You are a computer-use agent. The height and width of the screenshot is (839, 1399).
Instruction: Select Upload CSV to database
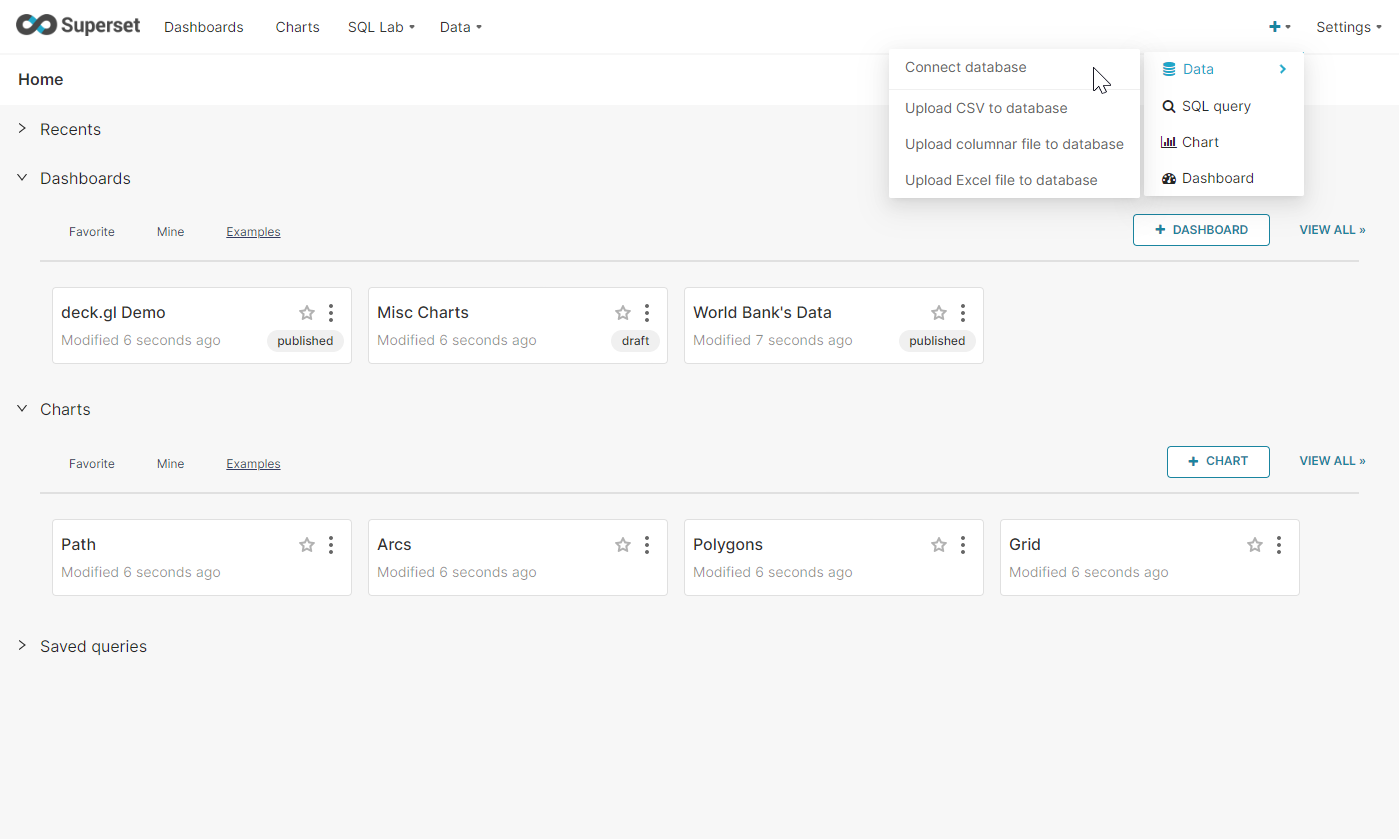(x=985, y=108)
